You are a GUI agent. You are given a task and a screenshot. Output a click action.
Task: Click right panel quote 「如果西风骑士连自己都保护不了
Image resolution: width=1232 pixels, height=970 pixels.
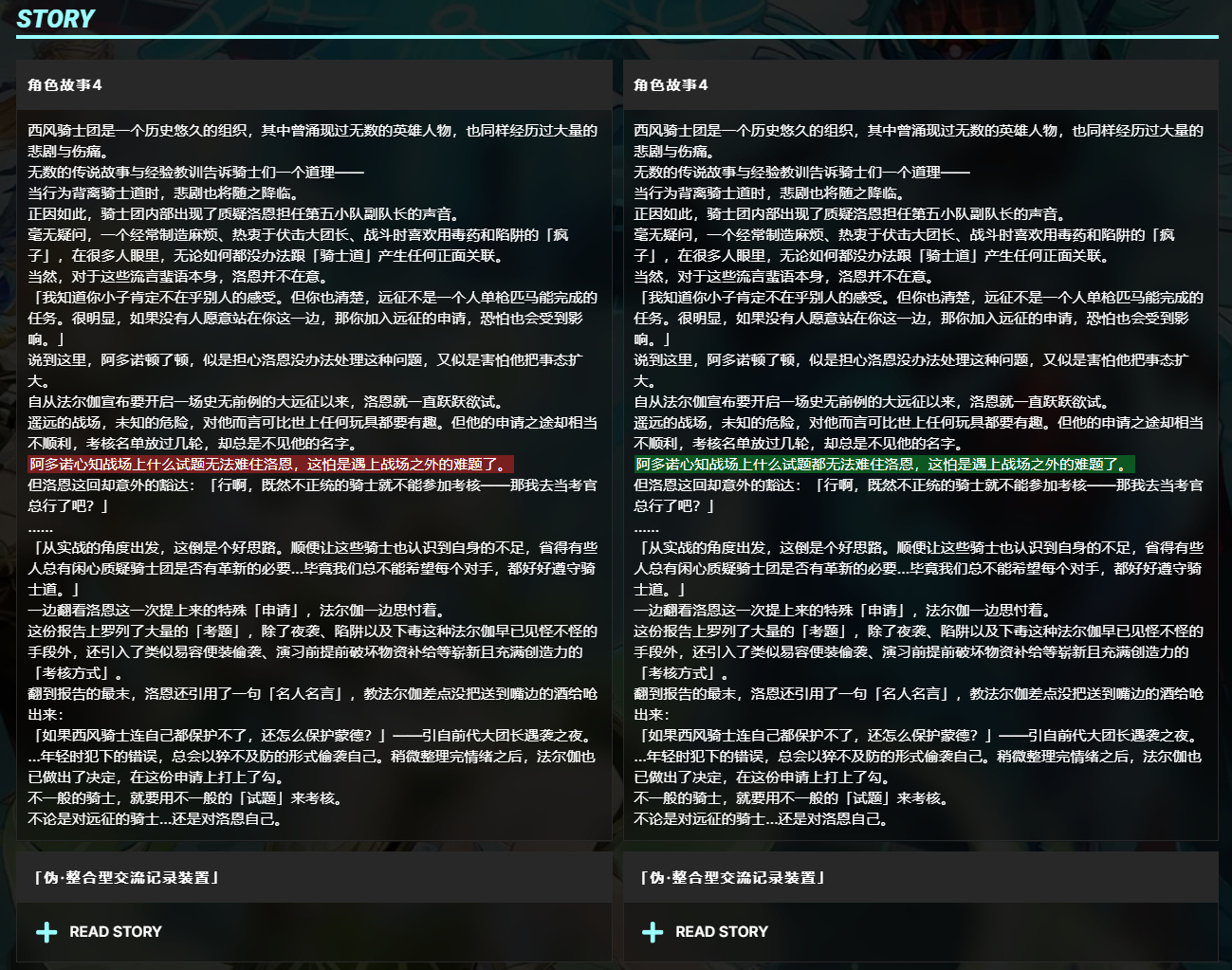916,736
